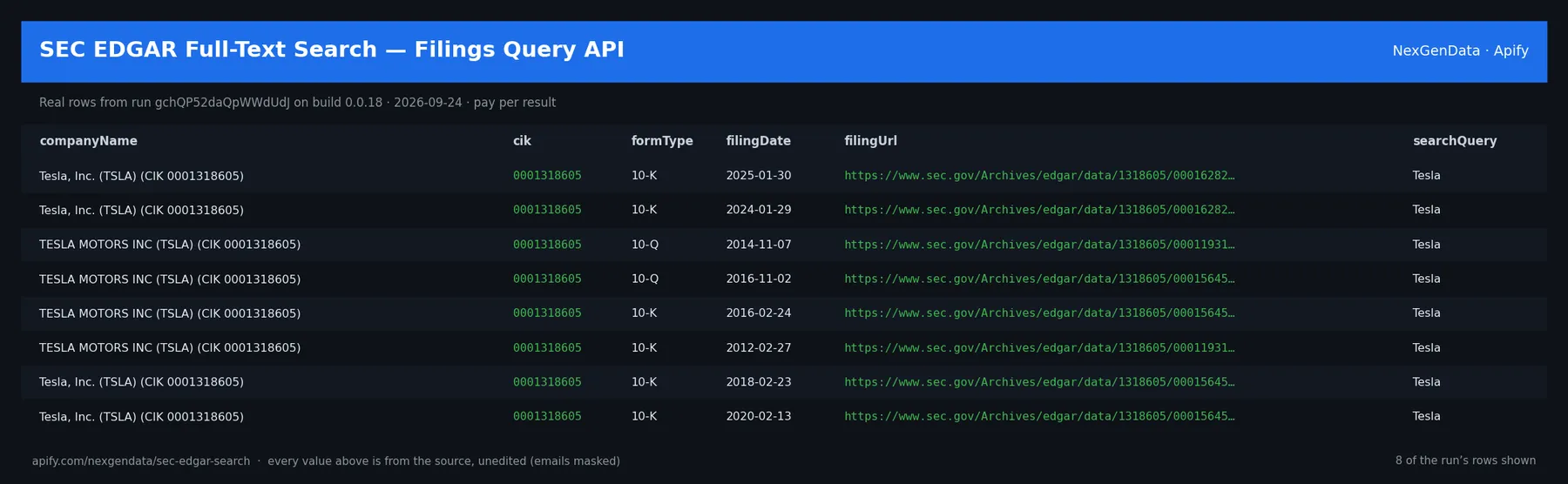The width and height of the screenshot is (1568, 484).
Task: Click the 10-Q form type in 2016-11-02 row
Action: [x=645, y=279]
